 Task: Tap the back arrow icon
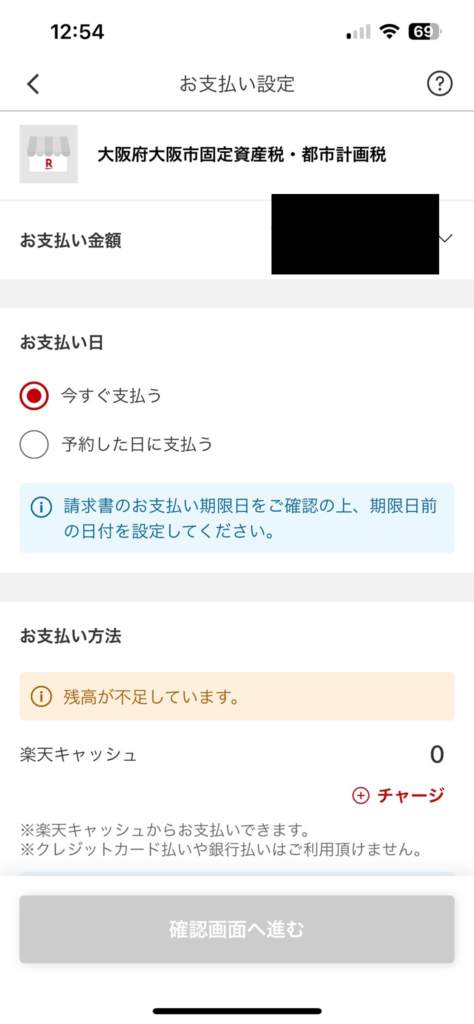tap(33, 84)
